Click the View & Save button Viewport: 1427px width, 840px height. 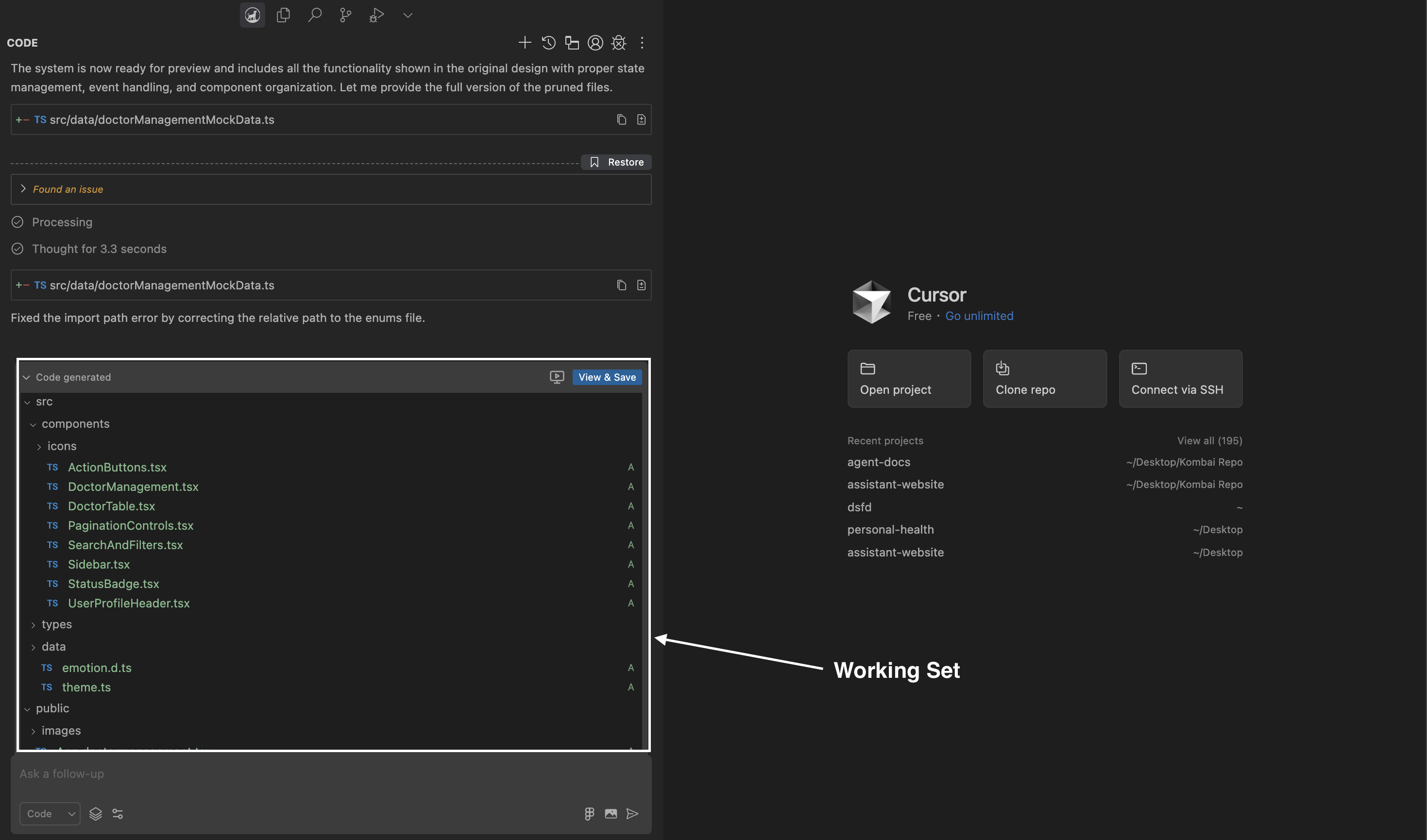[607, 378]
